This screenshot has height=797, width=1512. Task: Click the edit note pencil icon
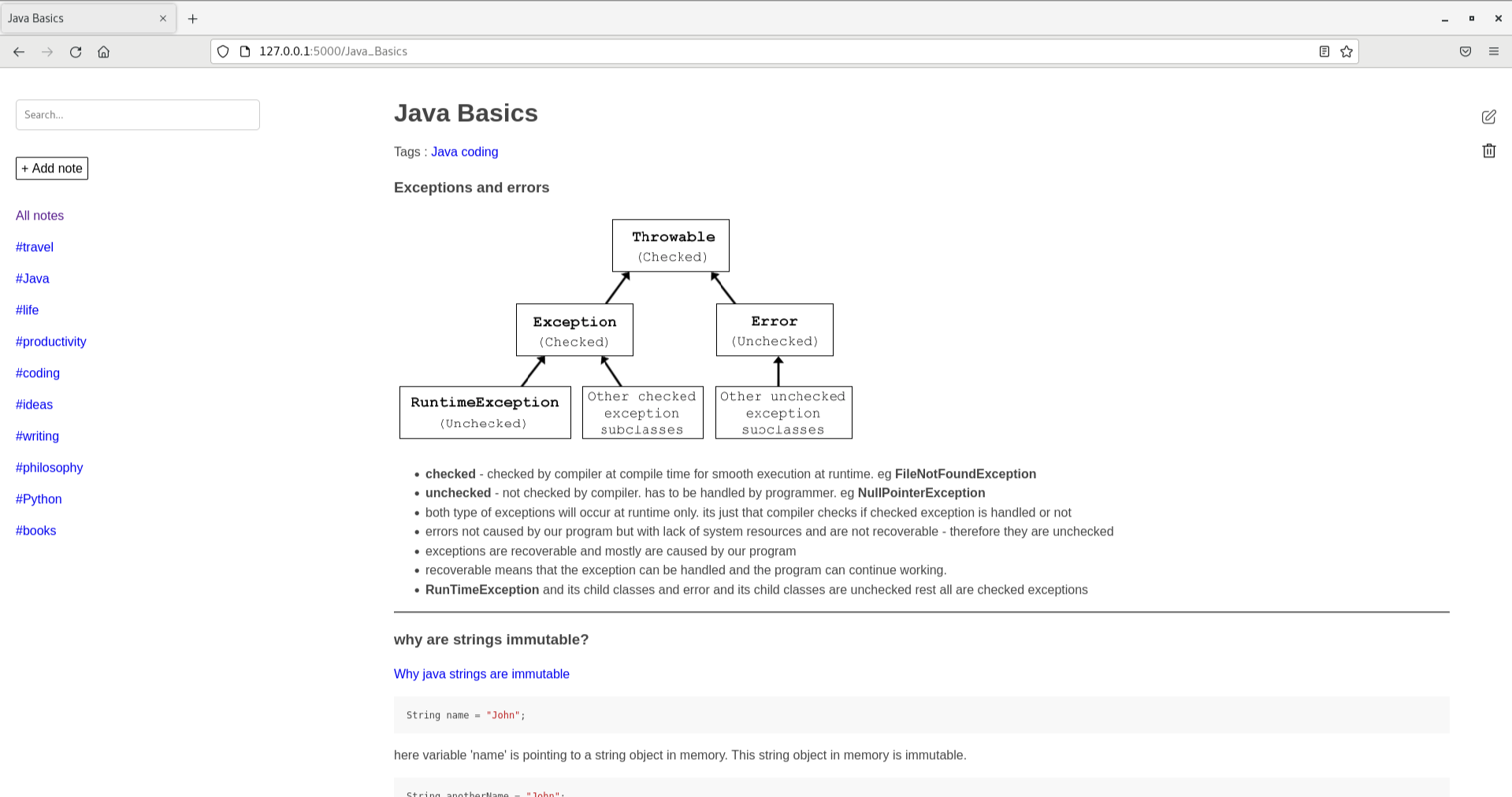1488,117
